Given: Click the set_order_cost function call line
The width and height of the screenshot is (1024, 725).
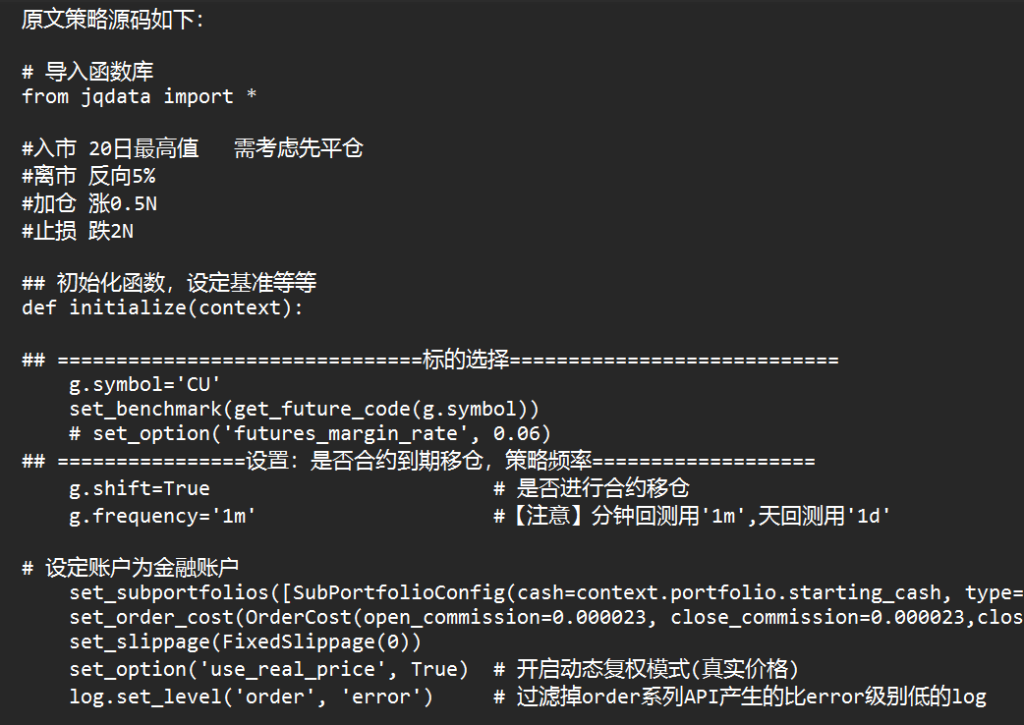Looking at the screenshot, I should click(545, 617).
